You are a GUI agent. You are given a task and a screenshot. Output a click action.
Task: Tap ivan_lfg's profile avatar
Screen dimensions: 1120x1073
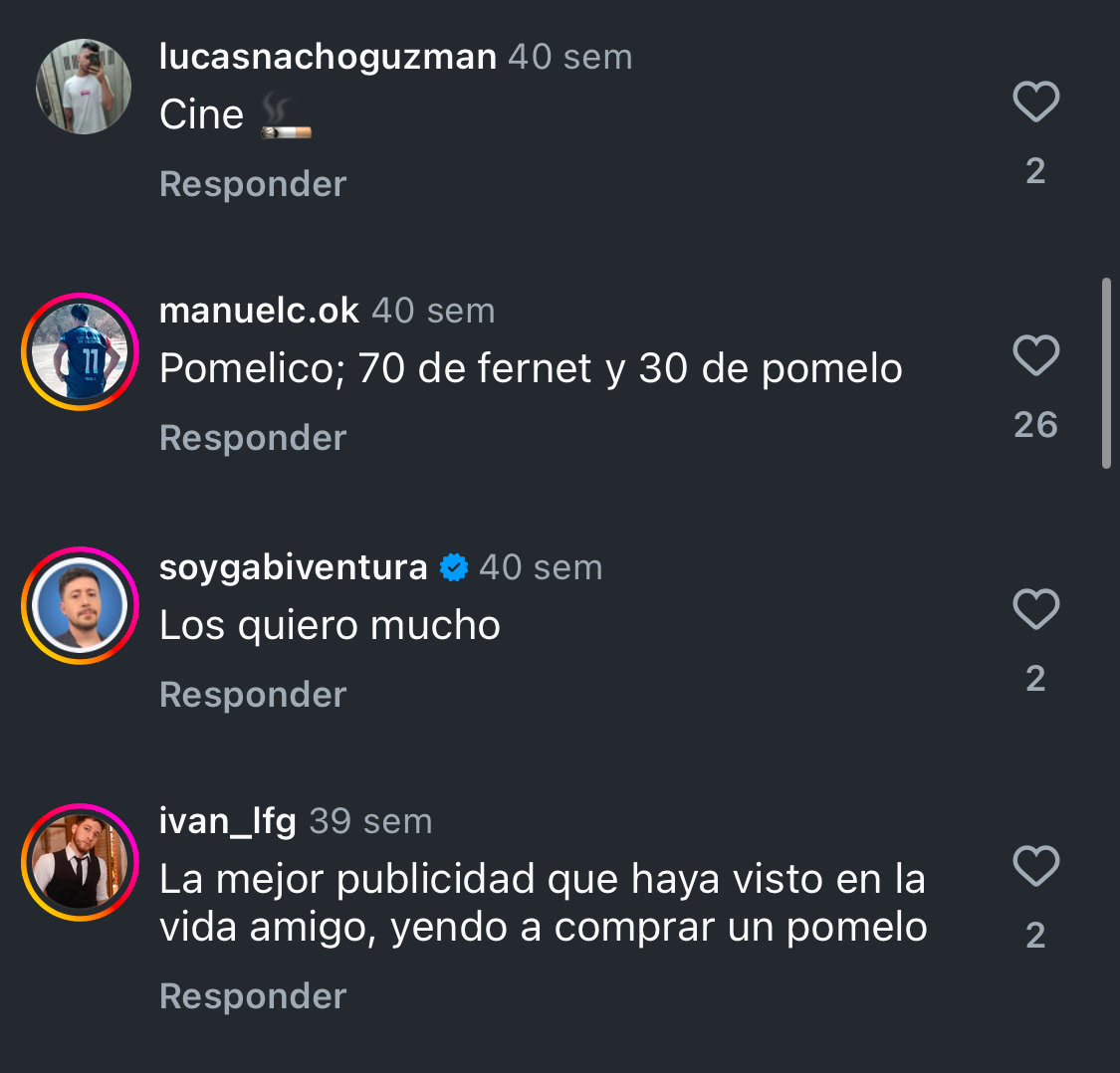pos(80,862)
